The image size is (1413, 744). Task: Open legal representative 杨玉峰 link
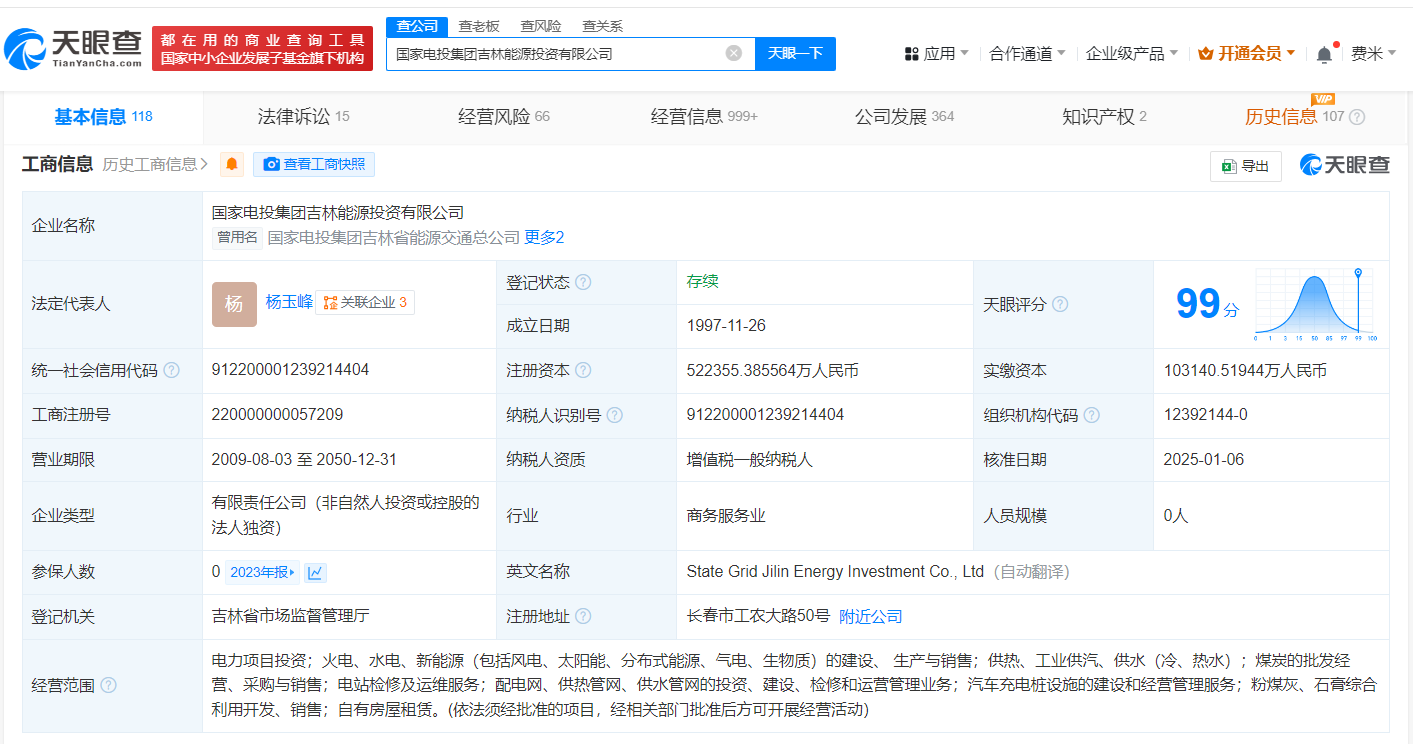coord(289,302)
